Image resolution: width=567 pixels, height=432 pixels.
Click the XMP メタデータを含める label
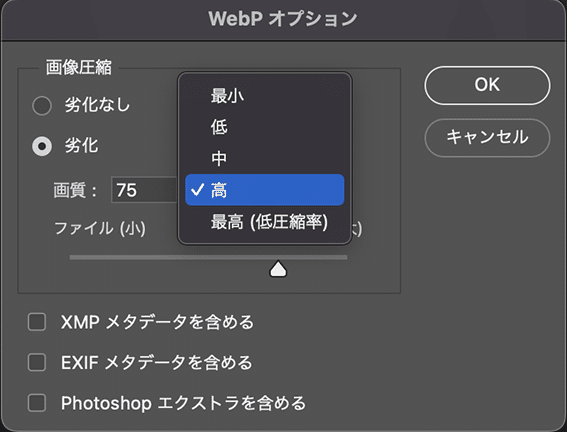[157, 322]
